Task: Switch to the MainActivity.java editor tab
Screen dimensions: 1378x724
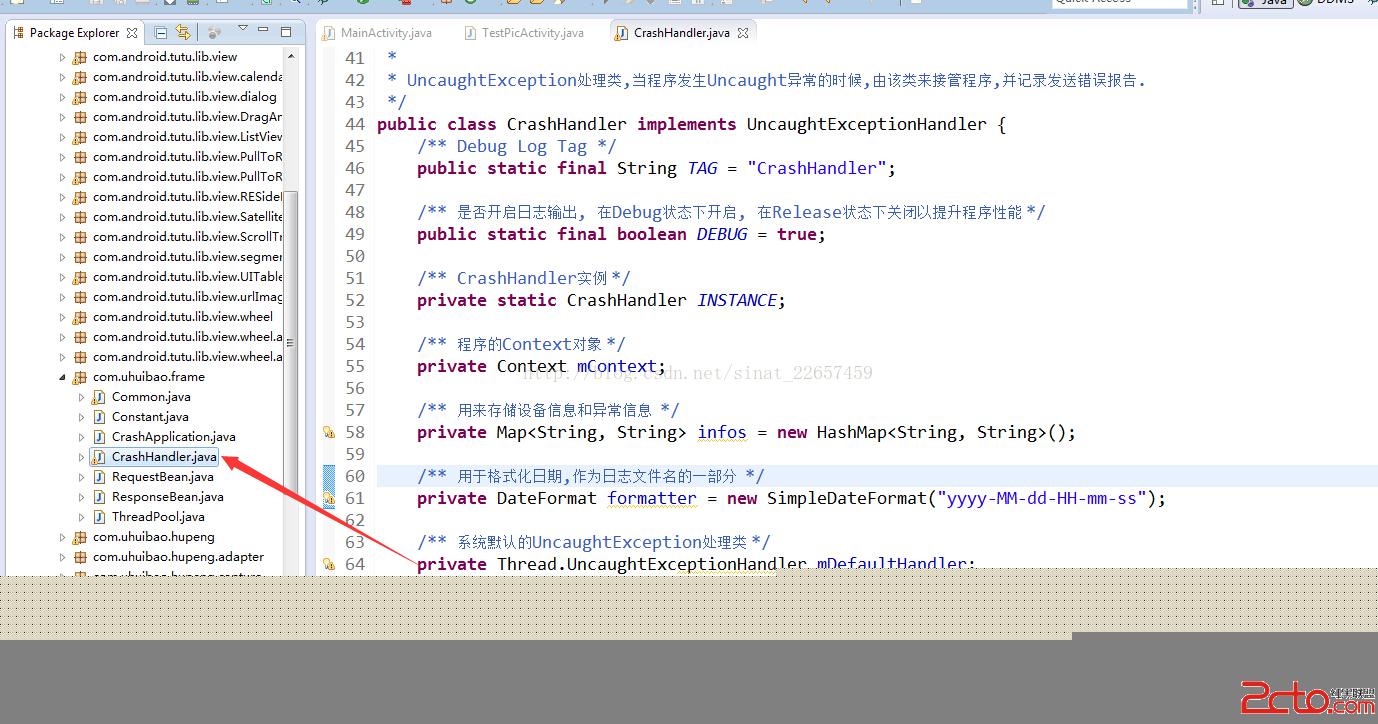Action: [x=377, y=33]
